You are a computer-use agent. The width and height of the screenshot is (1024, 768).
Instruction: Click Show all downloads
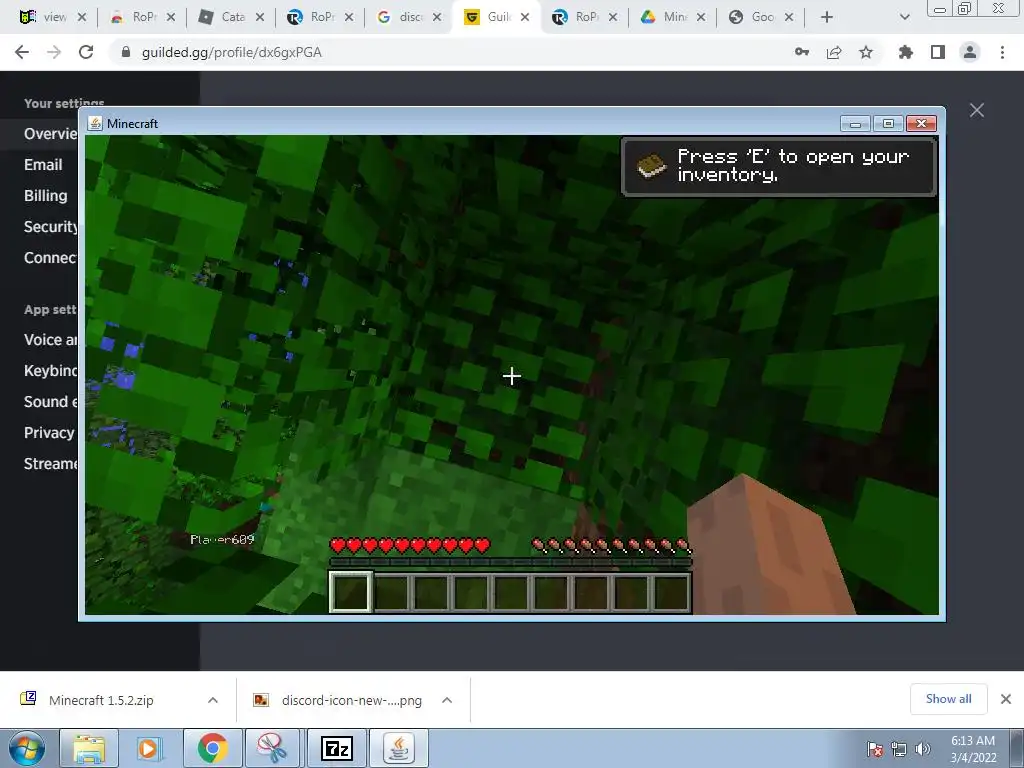point(948,699)
